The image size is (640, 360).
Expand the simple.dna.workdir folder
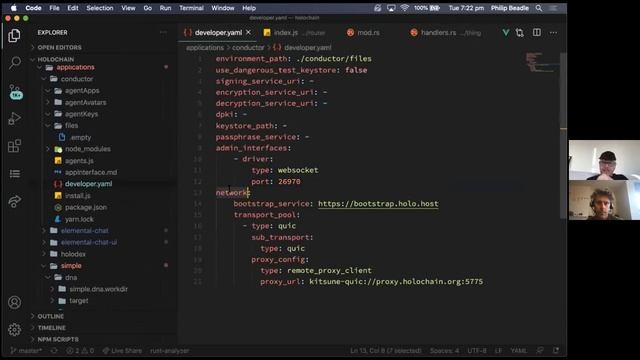pos(98,289)
